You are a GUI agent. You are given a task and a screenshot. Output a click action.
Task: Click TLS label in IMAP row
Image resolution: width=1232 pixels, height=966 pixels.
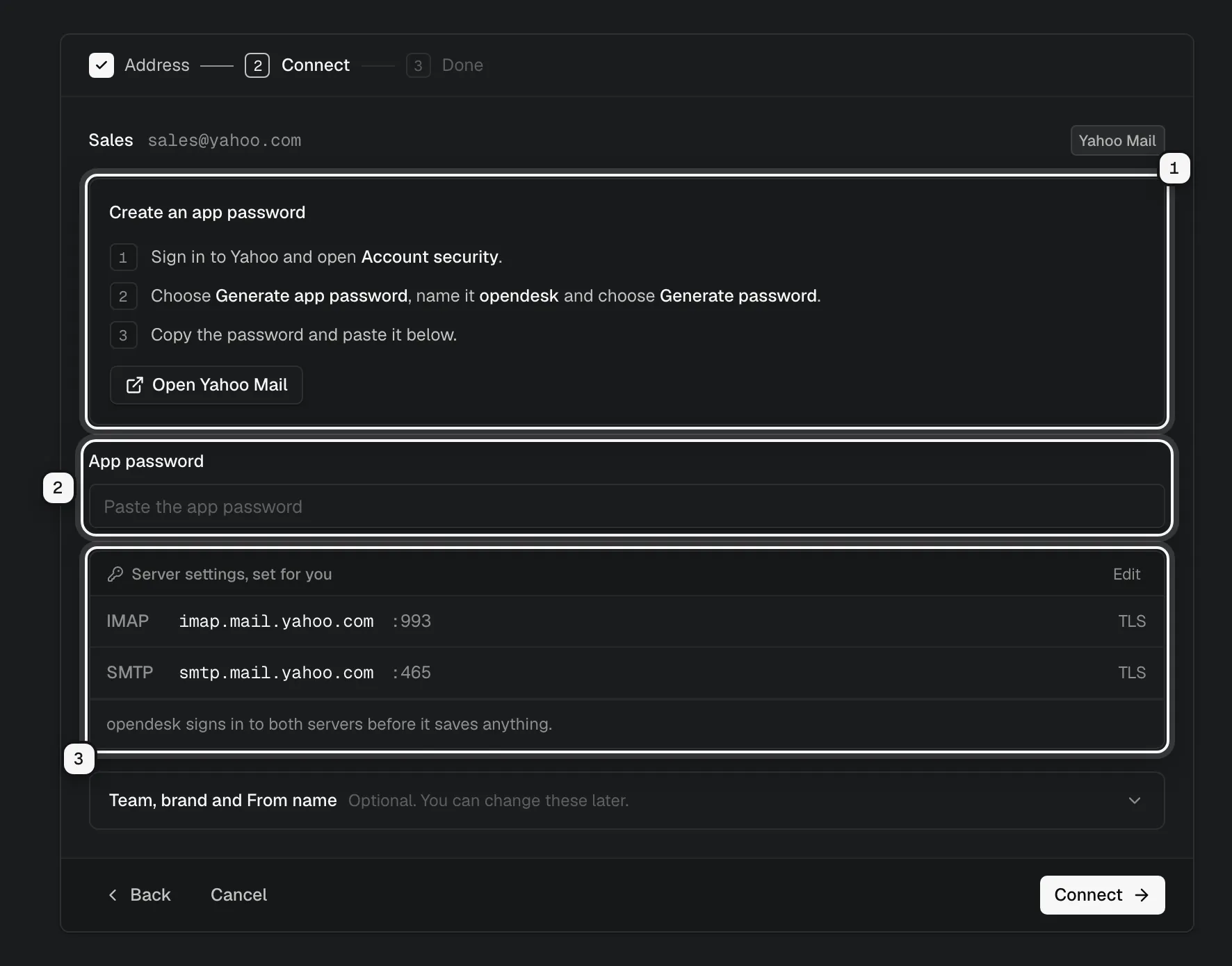tap(1132, 621)
